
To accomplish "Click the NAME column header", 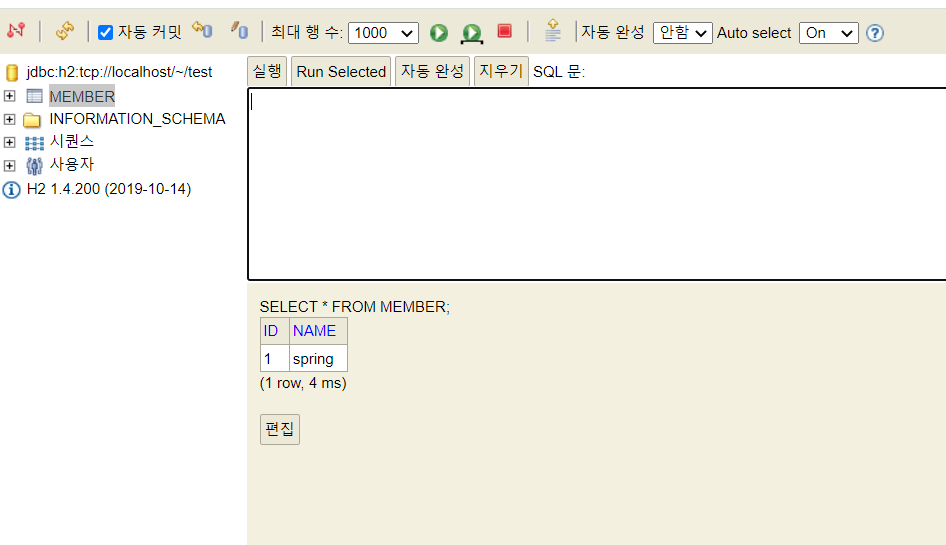I will [x=318, y=331].
